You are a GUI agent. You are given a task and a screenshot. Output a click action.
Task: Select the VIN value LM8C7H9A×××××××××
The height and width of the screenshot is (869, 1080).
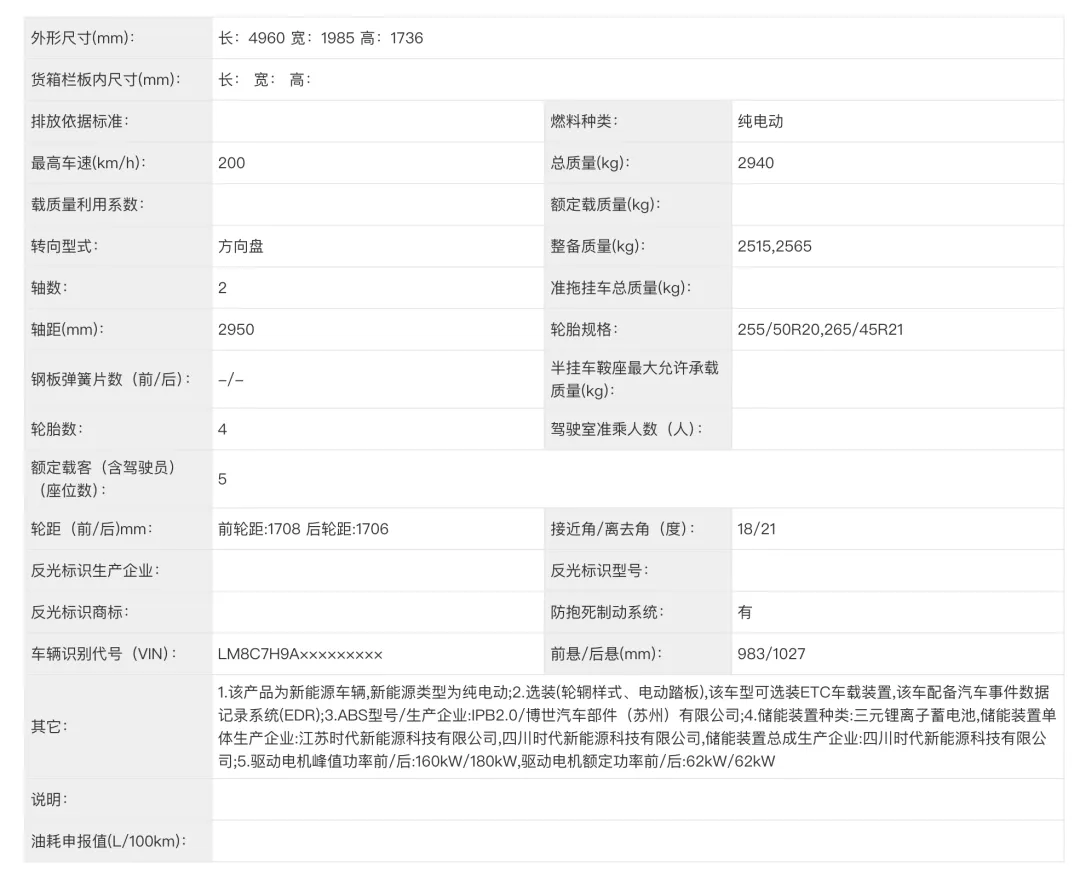tap(300, 653)
